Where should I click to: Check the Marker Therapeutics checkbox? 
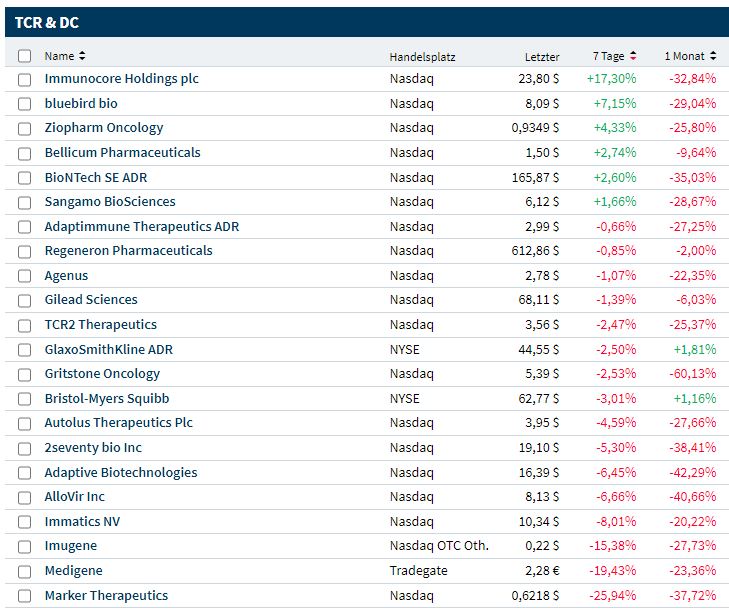(25, 596)
